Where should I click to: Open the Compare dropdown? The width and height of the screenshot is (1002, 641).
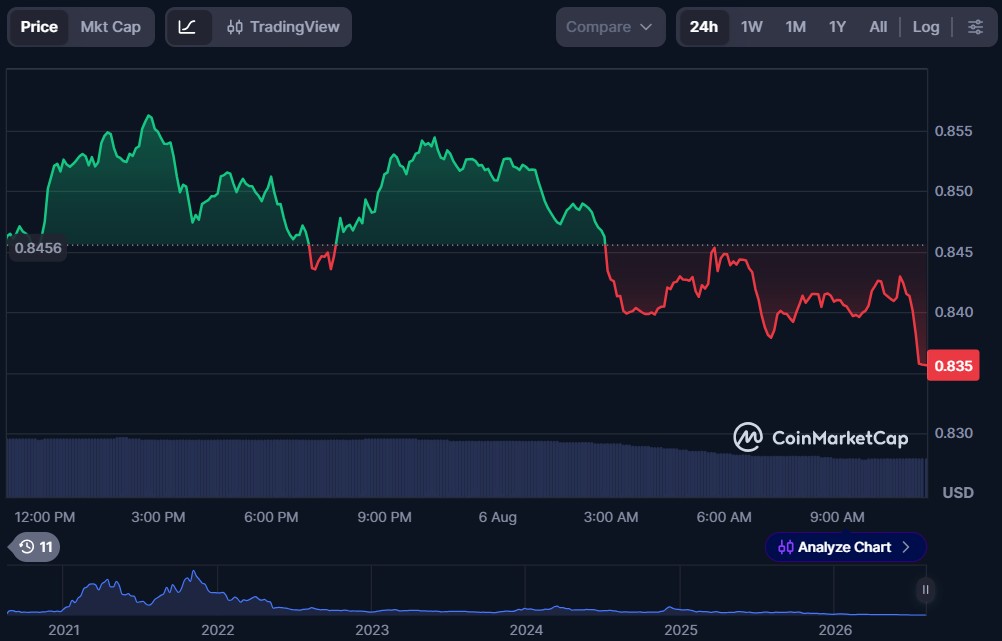(610, 27)
